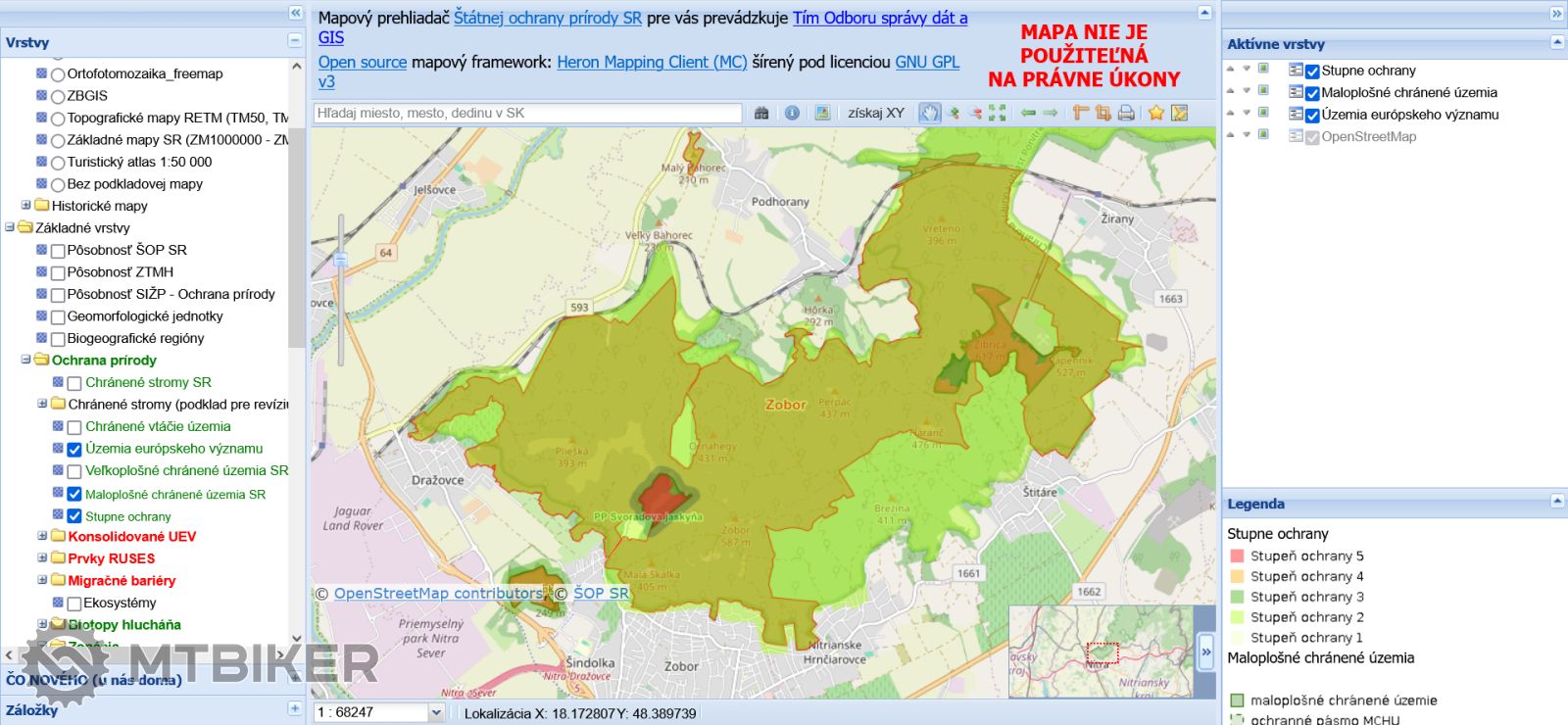
Task: Select the pan hand tool
Action: [x=929, y=113]
